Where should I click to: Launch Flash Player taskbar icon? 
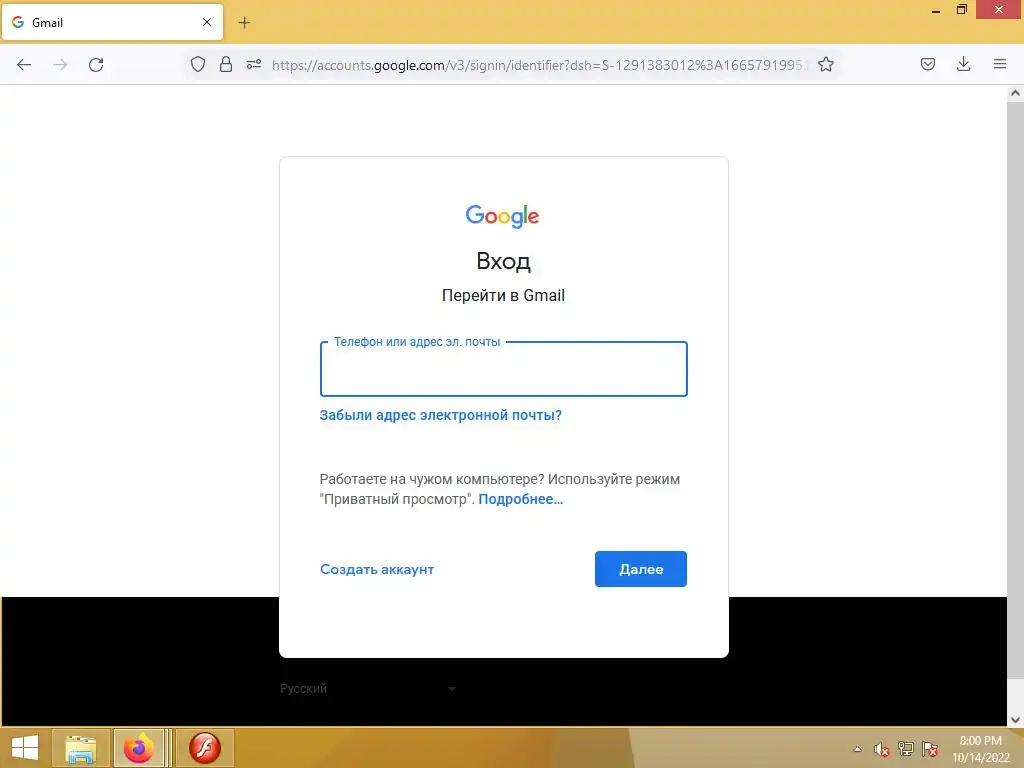(204, 748)
